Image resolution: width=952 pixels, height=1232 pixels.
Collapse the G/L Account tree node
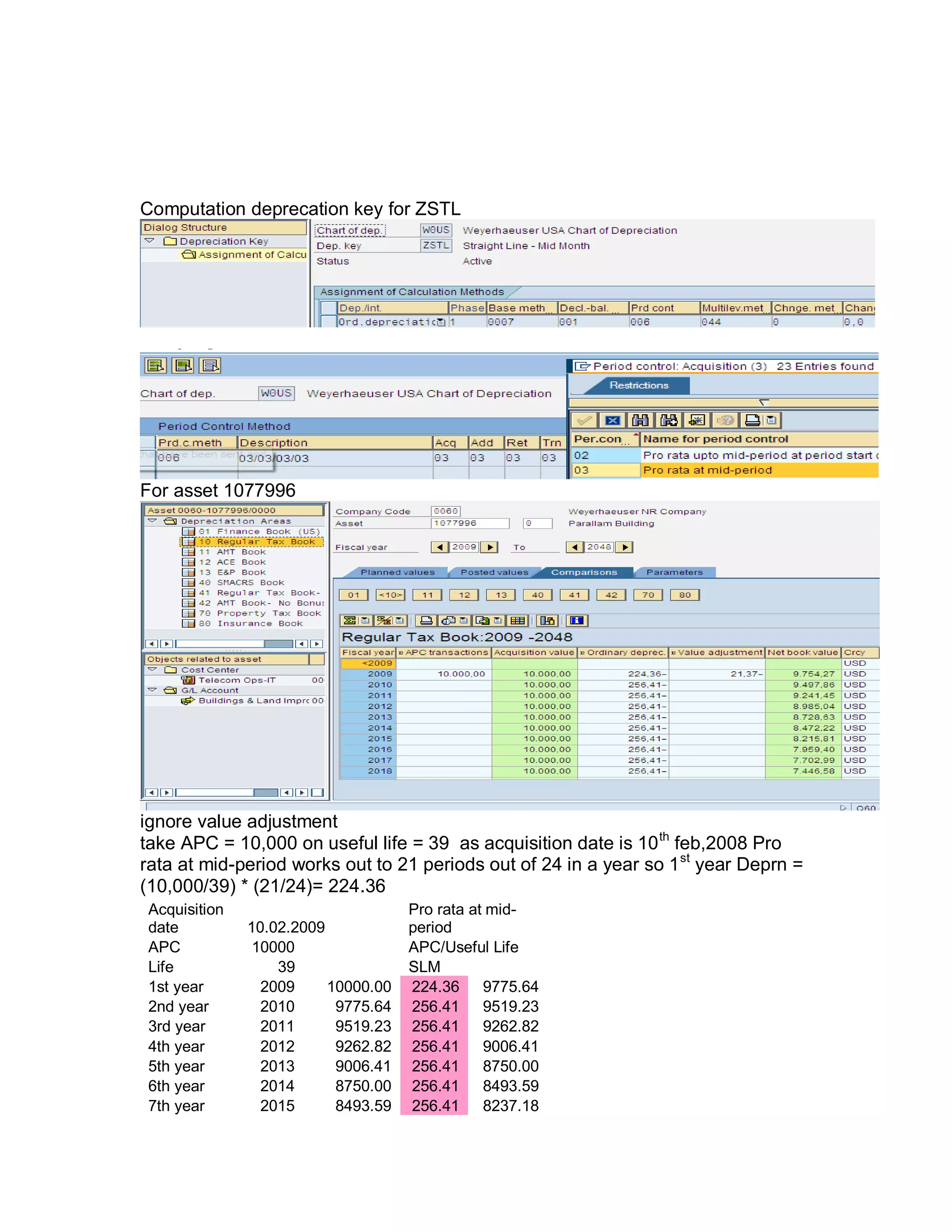tap(152, 690)
